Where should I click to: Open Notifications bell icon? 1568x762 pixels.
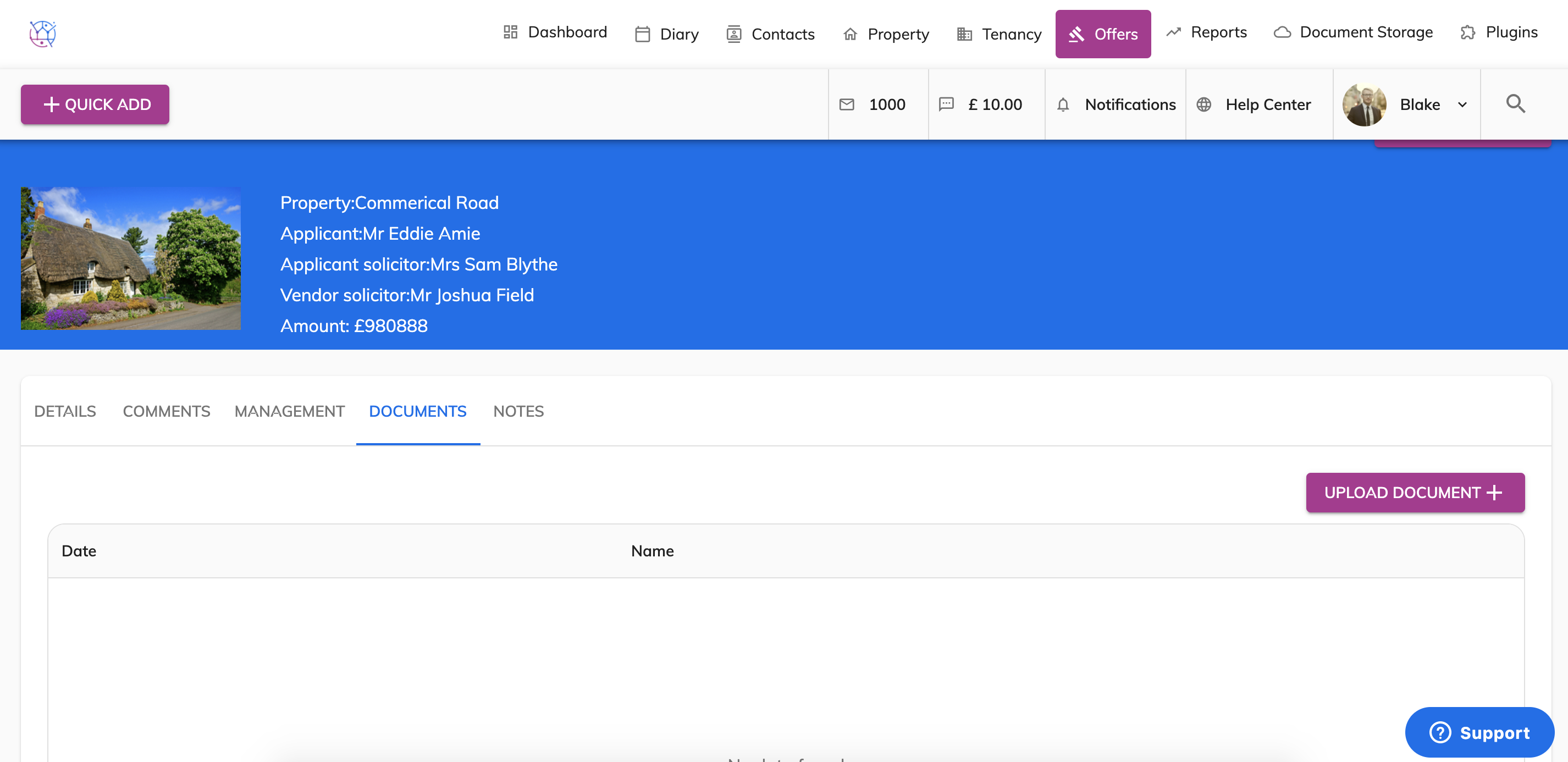1063,104
